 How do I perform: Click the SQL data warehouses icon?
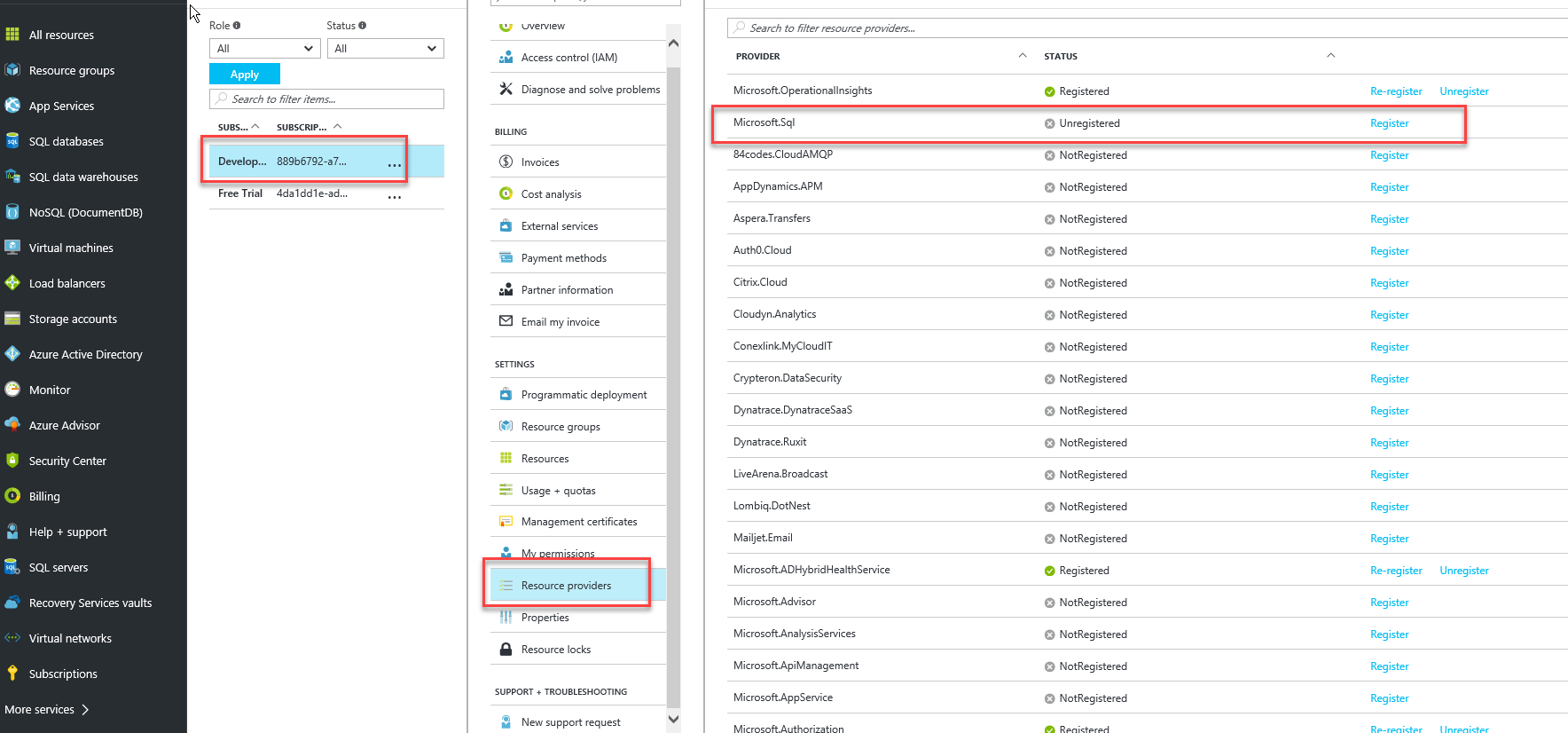[x=12, y=177]
